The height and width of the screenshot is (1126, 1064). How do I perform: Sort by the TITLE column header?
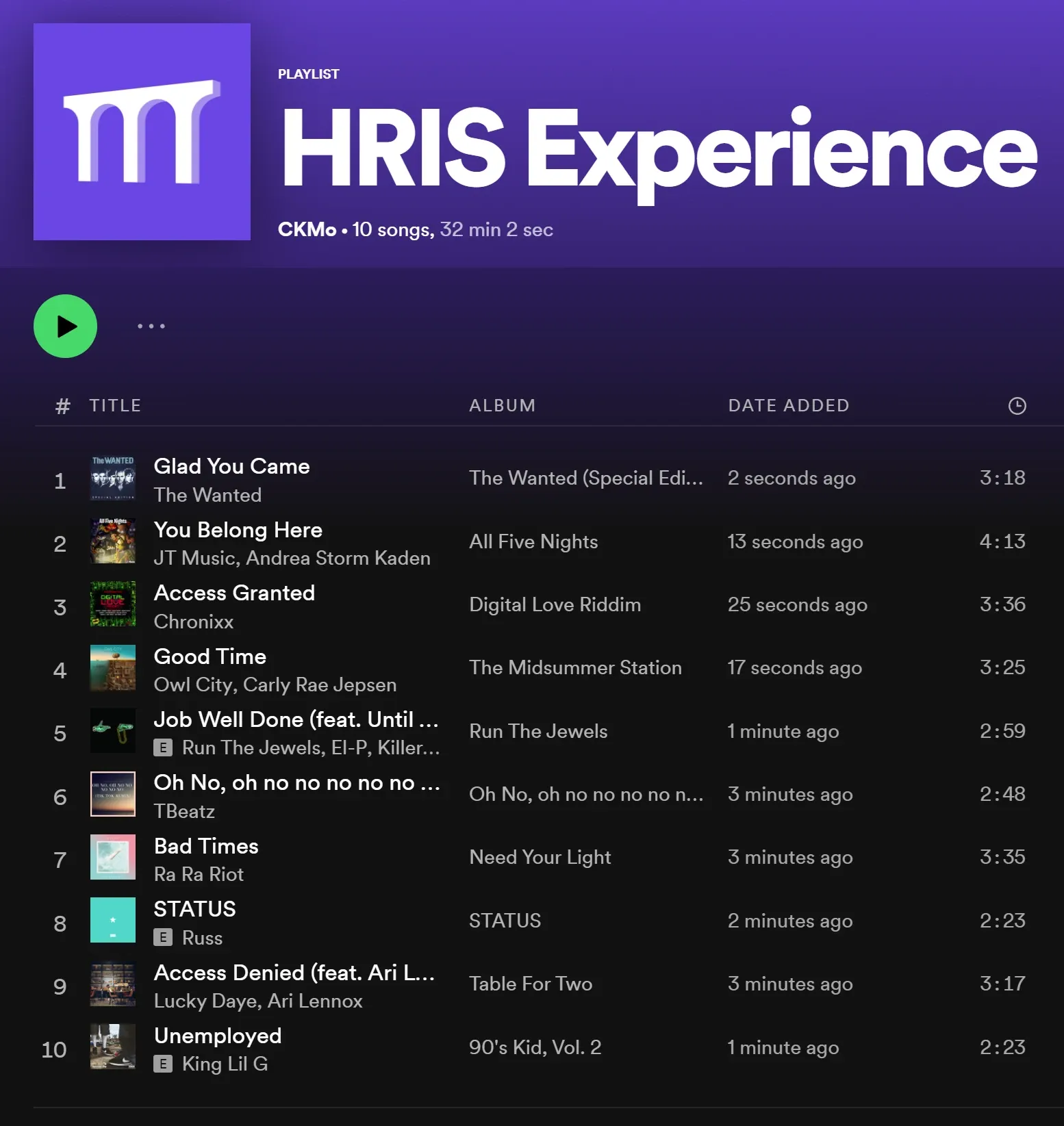pos(115,406)
